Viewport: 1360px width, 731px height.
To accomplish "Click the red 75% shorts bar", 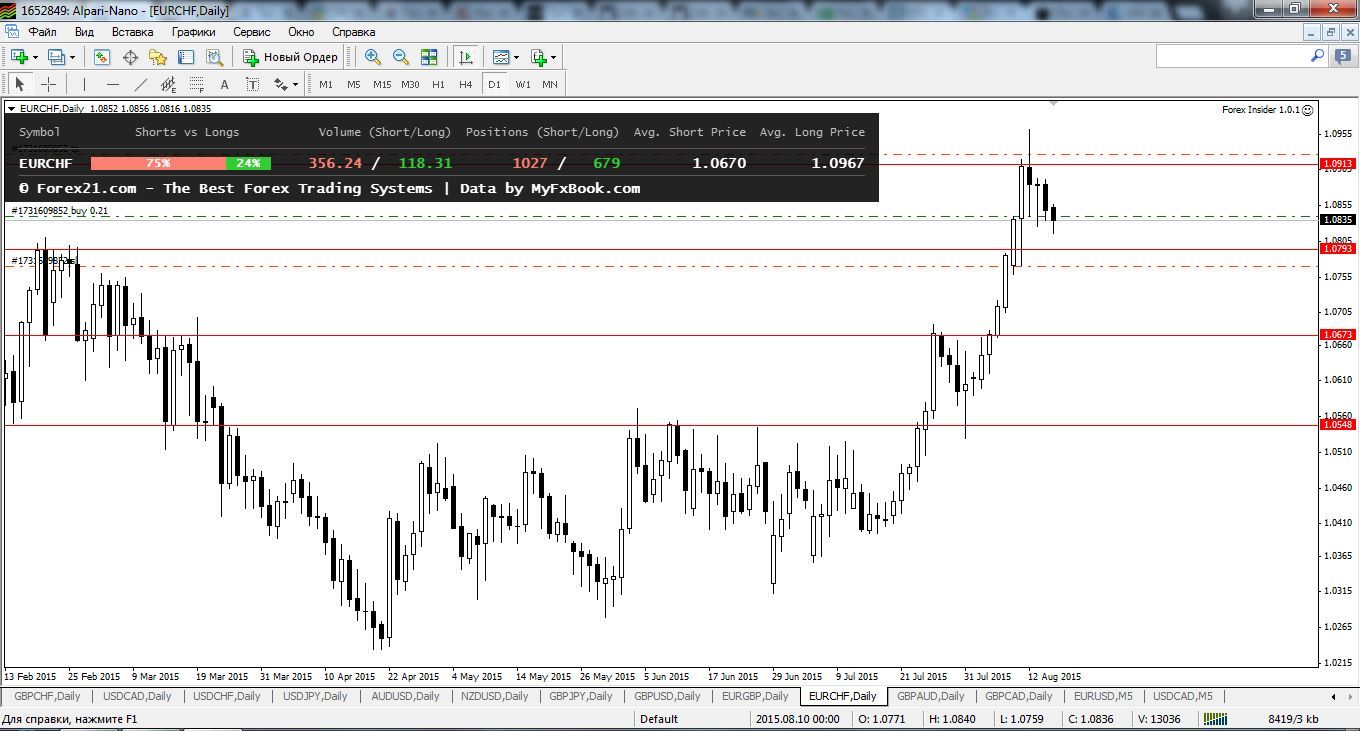I will pos(158,163).
